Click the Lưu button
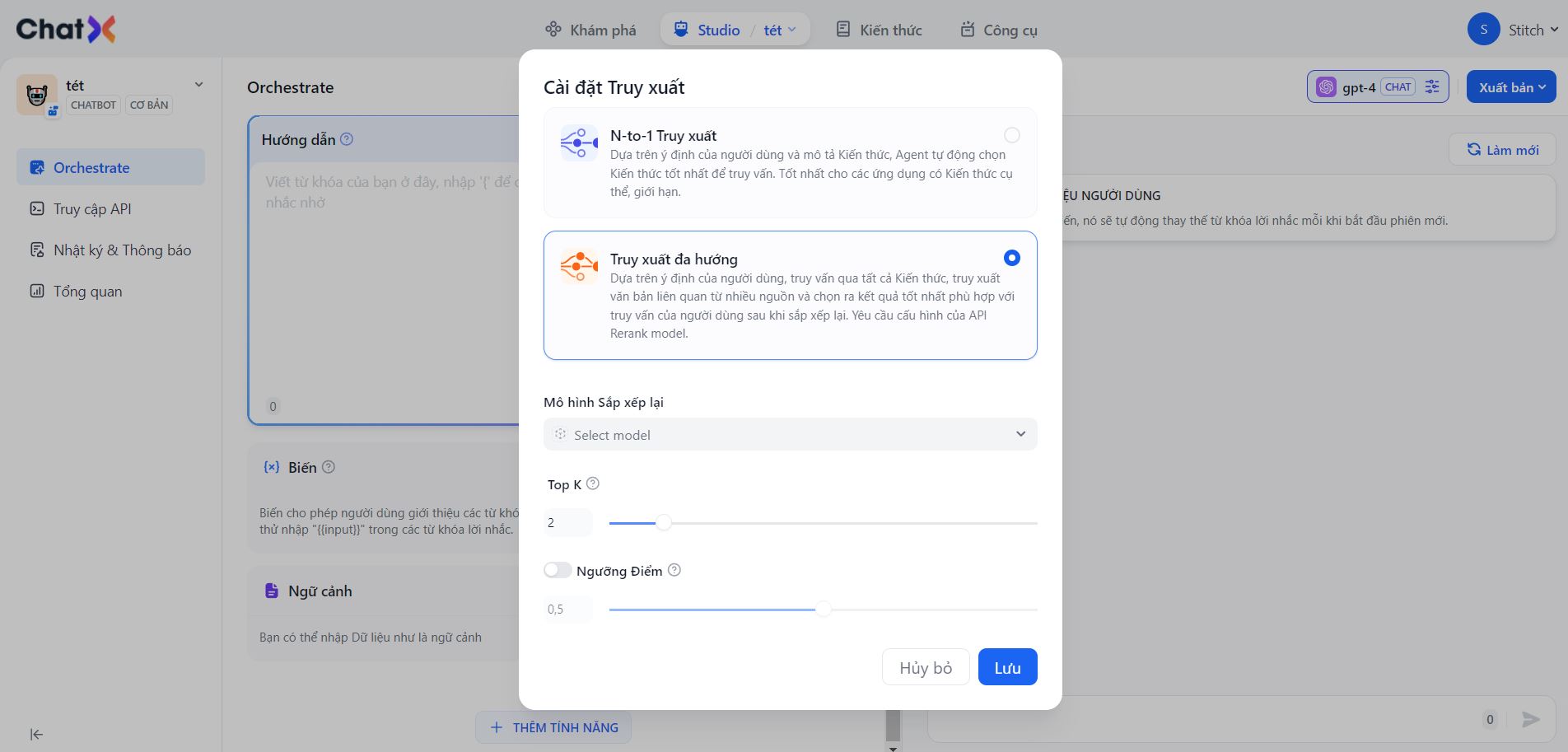The width and height of the screenshot is (1568, 752). [x=1007, y=667]
